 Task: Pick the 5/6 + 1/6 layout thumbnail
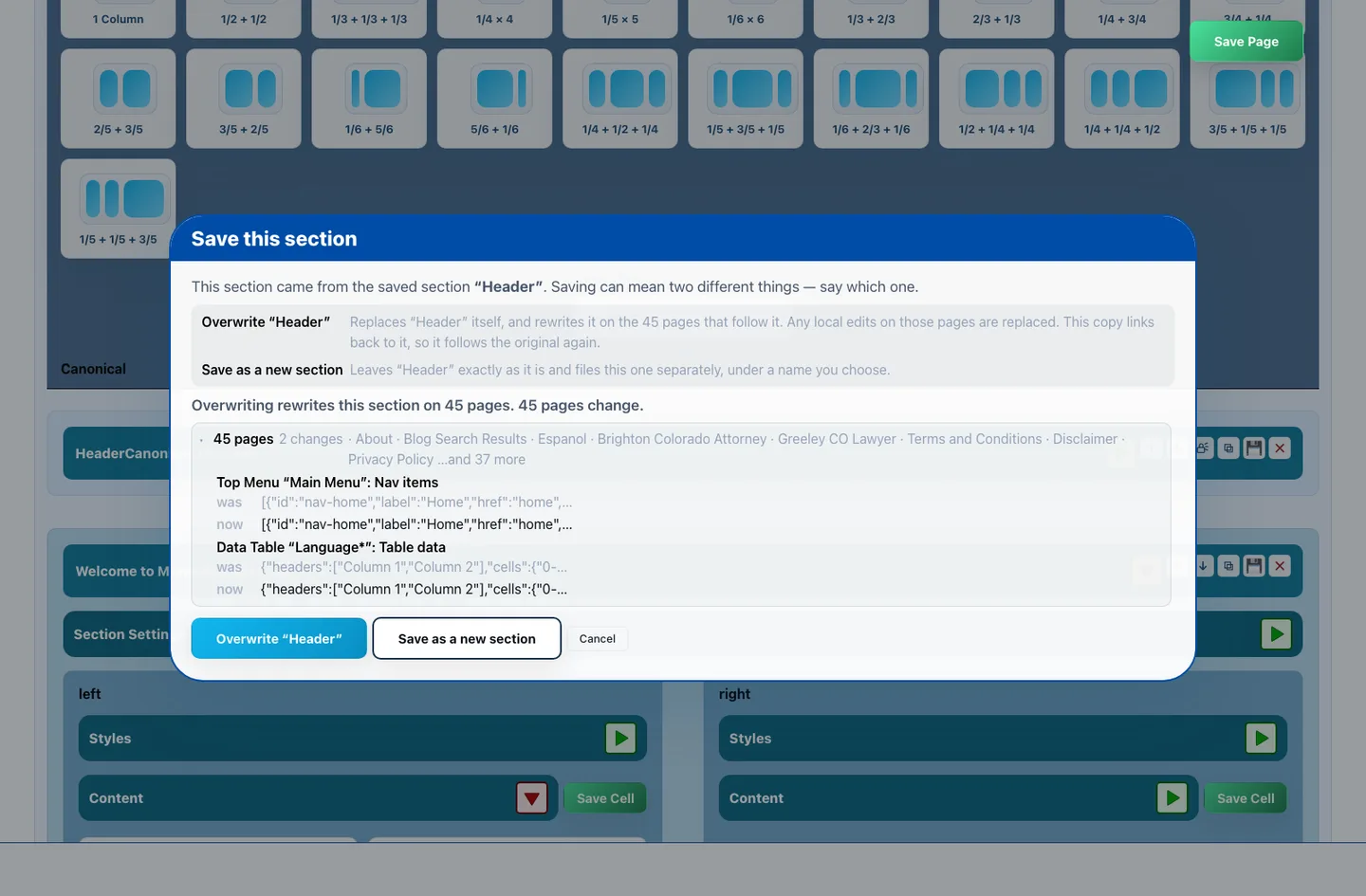coord(494,99)
